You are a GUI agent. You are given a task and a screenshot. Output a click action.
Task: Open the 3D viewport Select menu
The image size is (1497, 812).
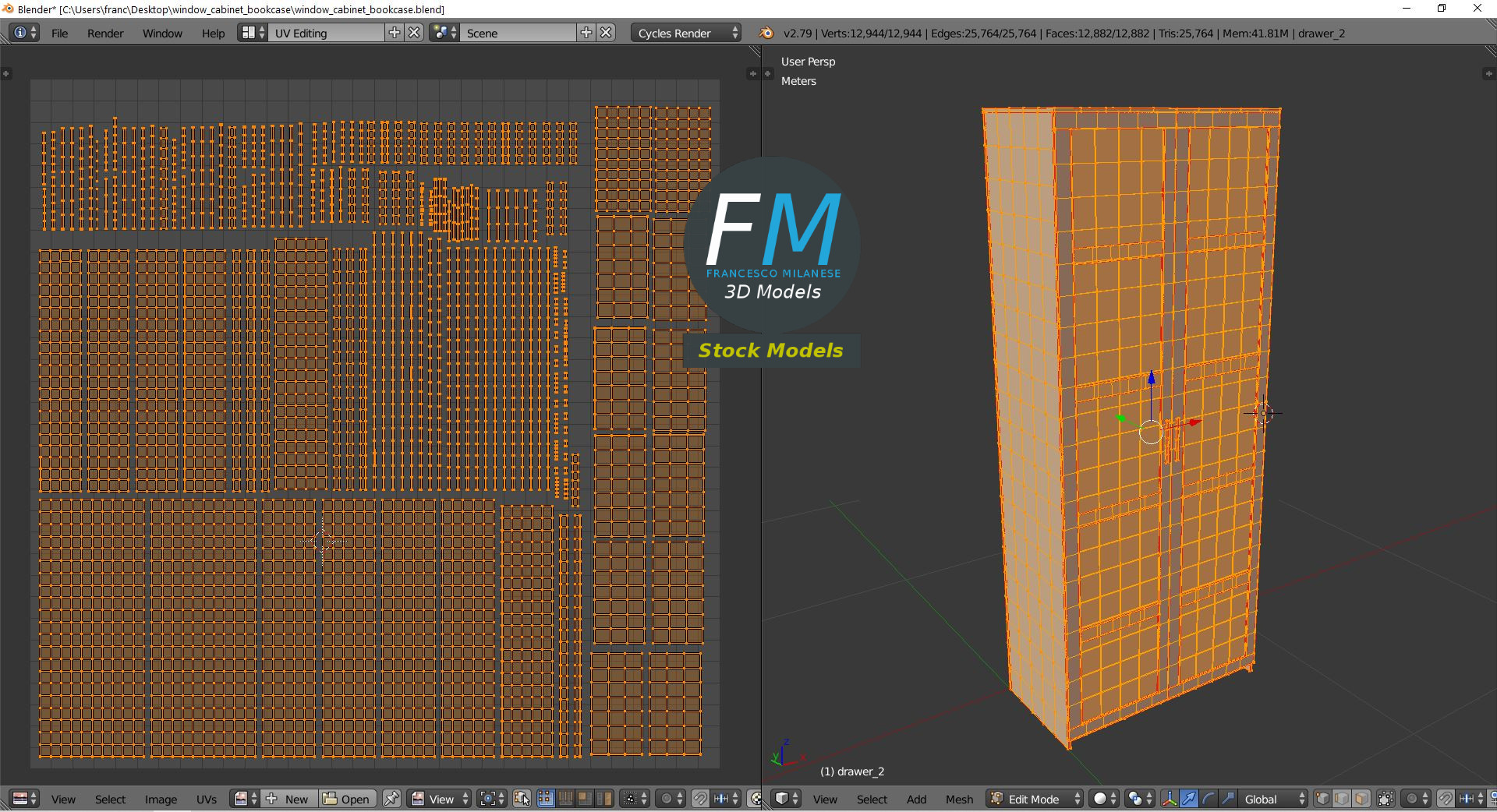[872, 800]
